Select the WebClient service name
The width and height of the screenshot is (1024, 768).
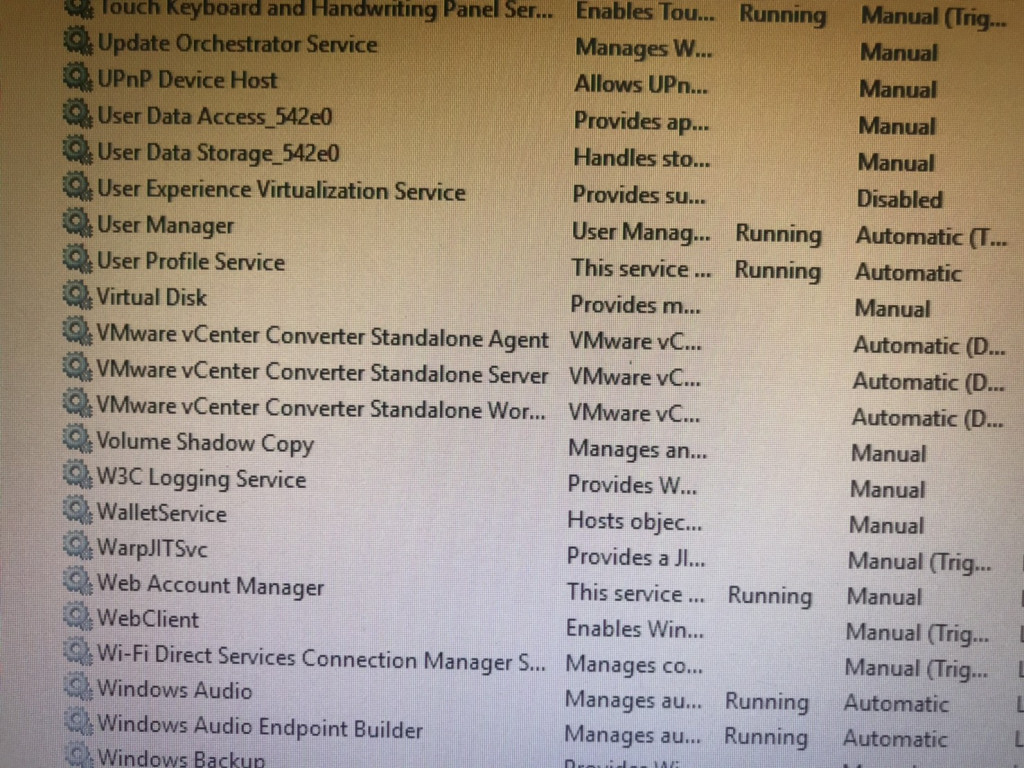[x=148, y=619]
